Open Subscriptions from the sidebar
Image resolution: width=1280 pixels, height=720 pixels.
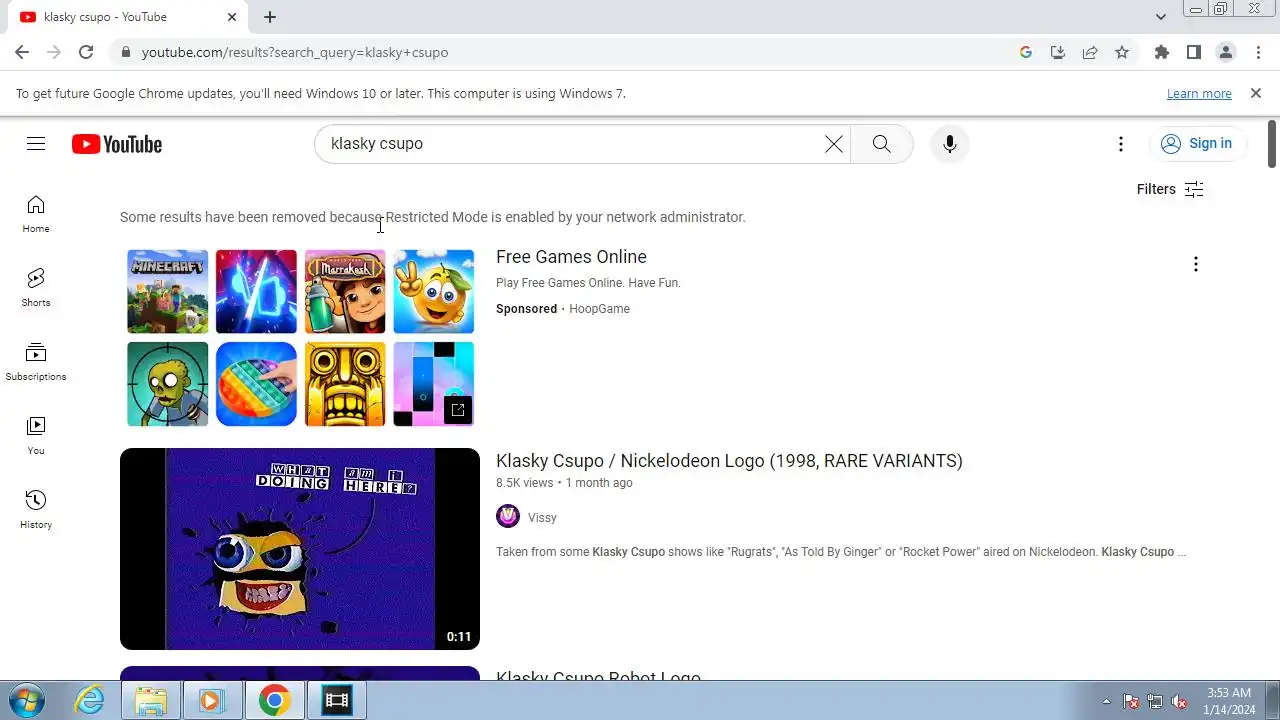36,362
